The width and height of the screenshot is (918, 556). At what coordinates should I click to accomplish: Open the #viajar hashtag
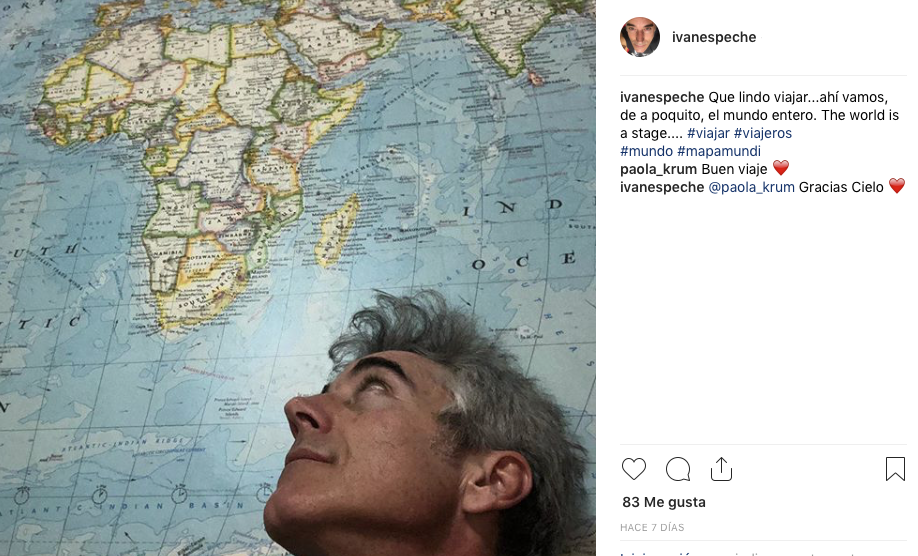(x=708, y=133)
